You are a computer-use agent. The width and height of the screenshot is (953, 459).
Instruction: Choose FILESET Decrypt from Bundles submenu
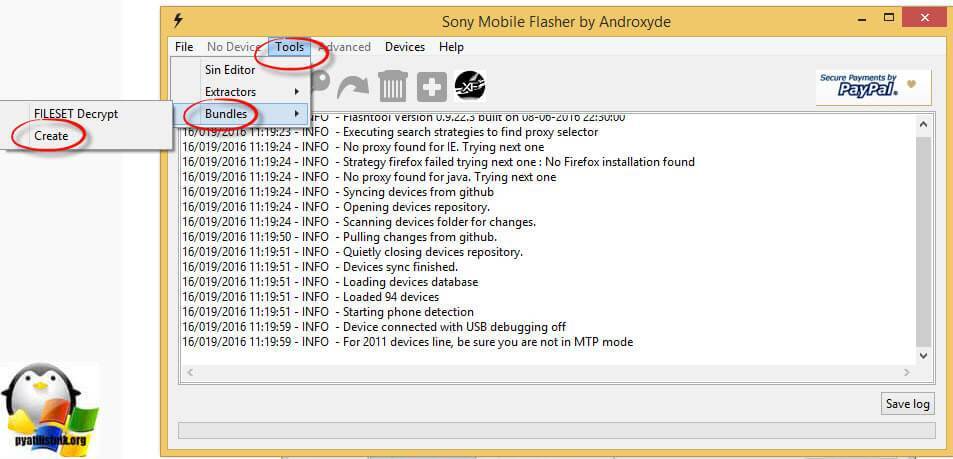[76, 114]
